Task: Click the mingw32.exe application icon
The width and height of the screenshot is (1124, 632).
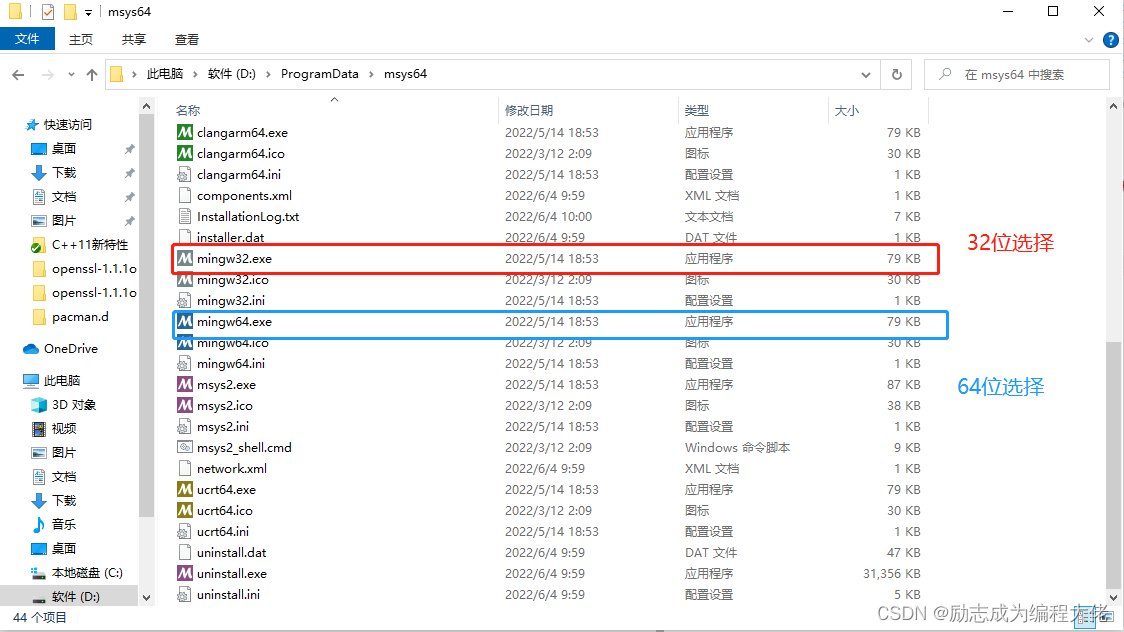Action: point(185,259)
